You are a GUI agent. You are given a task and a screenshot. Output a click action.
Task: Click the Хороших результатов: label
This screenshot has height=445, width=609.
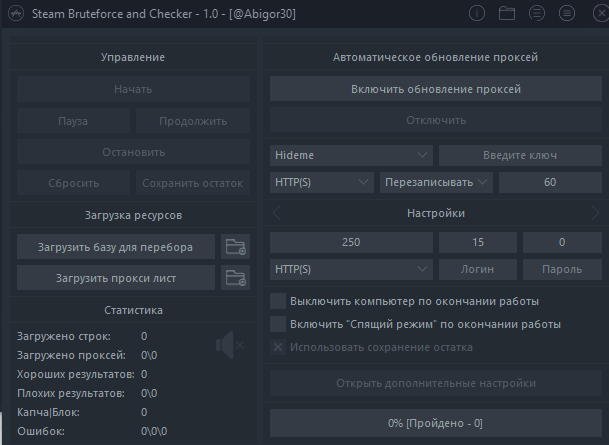76,374
